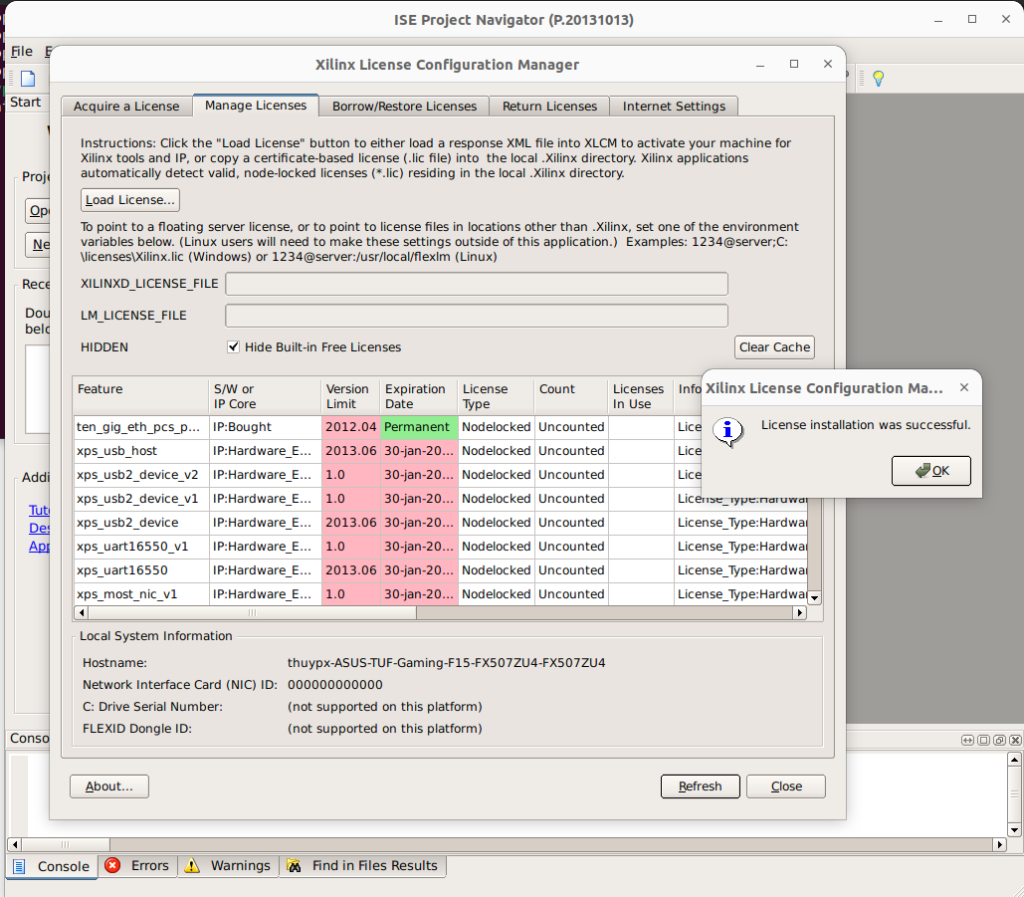Click the license table's vertical scroll down arrow
The image size is (1024, 897).
click(x=814, y=597)
